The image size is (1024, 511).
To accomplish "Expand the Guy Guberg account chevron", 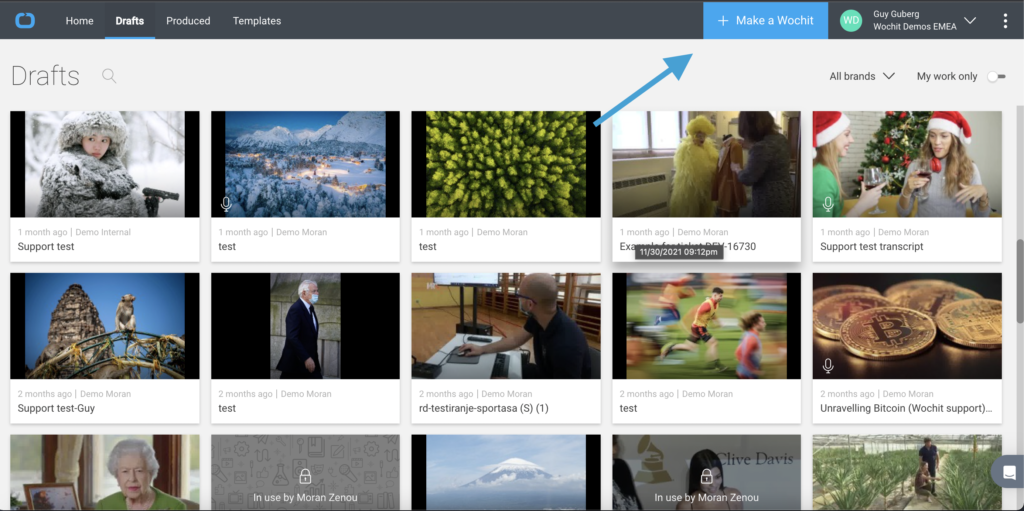I will click(x=970, y=20).
